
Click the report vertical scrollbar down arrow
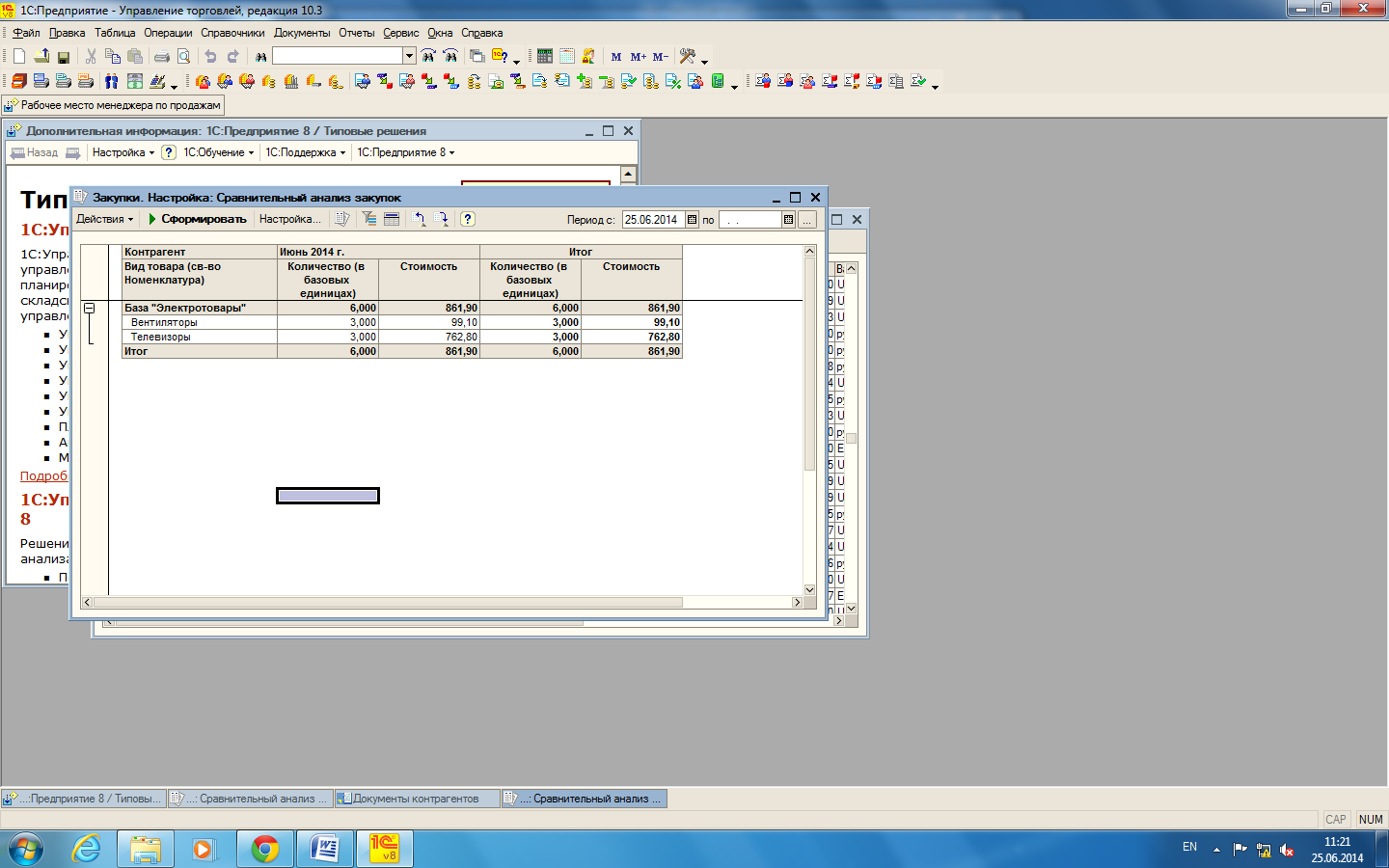809,589
